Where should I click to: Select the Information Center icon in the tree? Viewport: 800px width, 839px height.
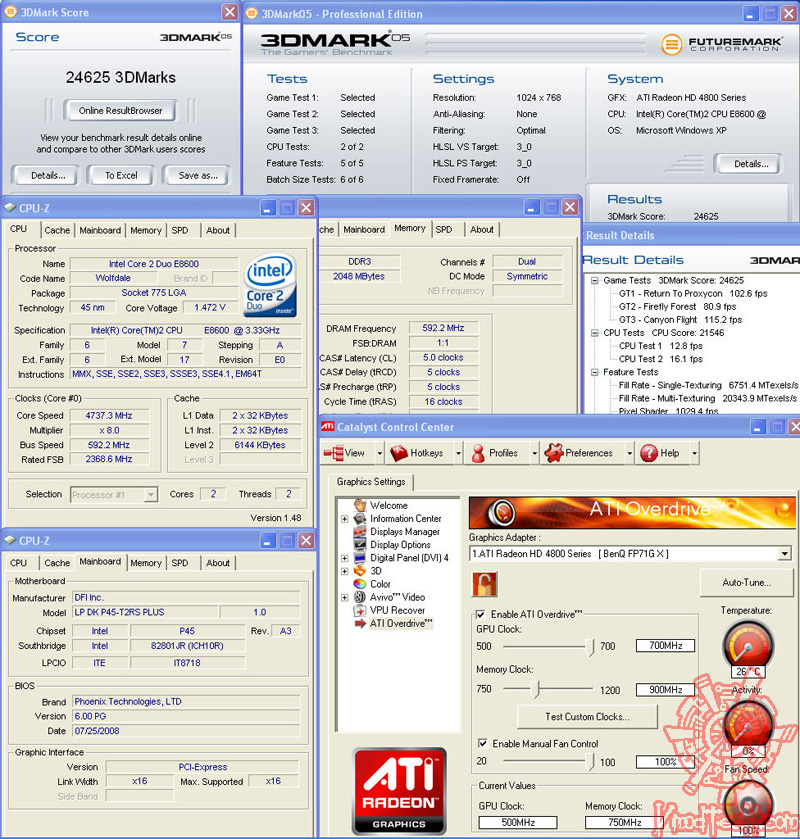point(361,518)
